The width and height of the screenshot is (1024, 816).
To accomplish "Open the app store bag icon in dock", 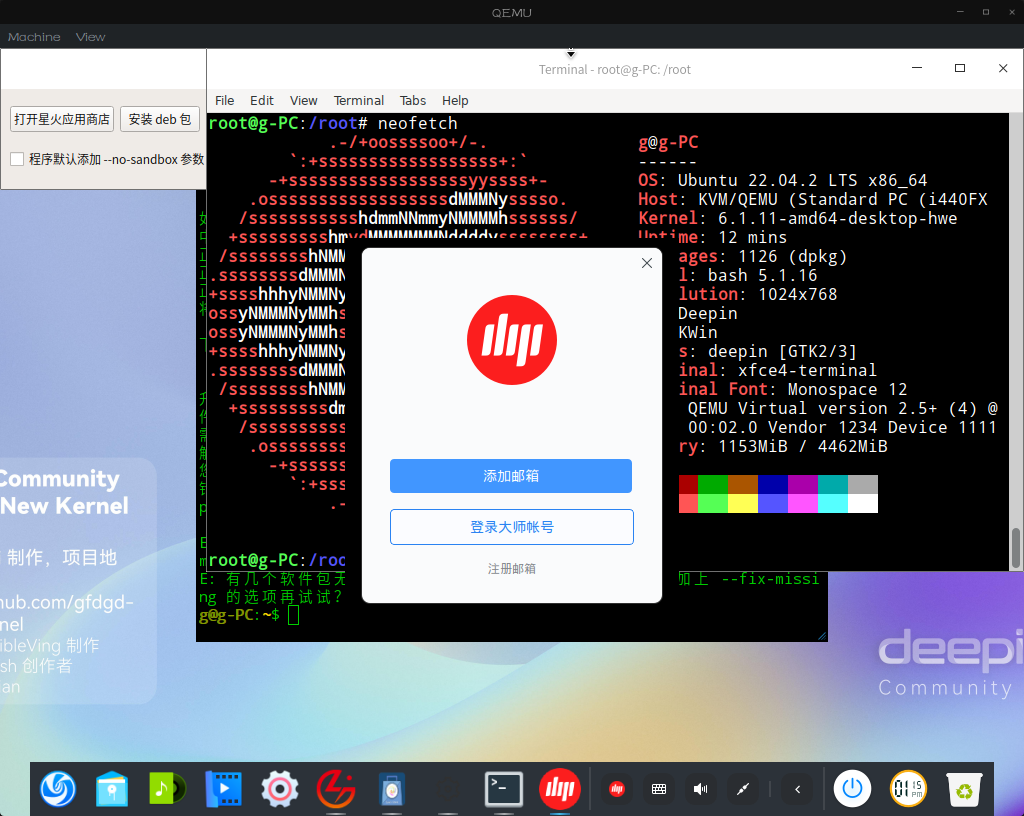I will point(392,790).
